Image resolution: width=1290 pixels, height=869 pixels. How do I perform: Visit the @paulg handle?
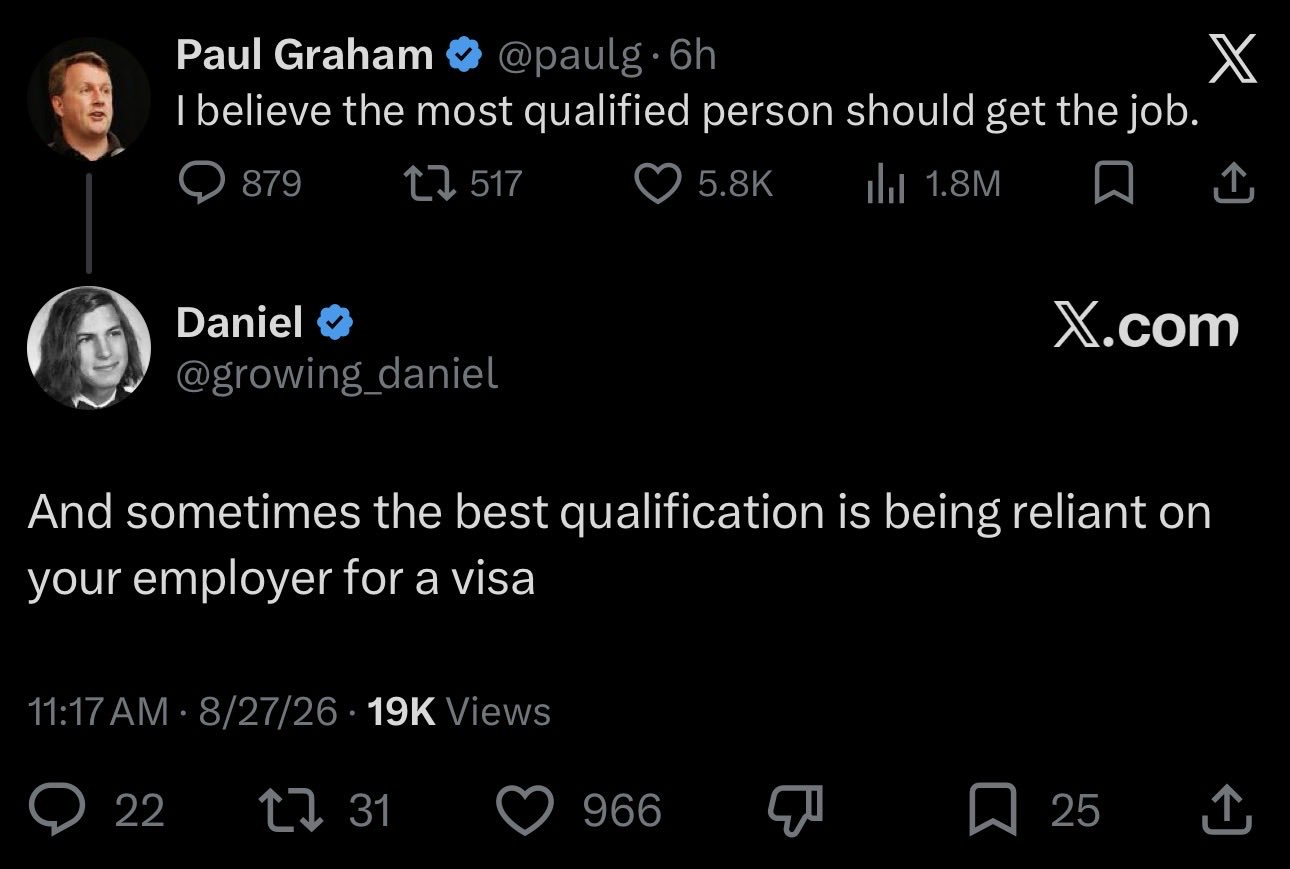tap(570, 55)
